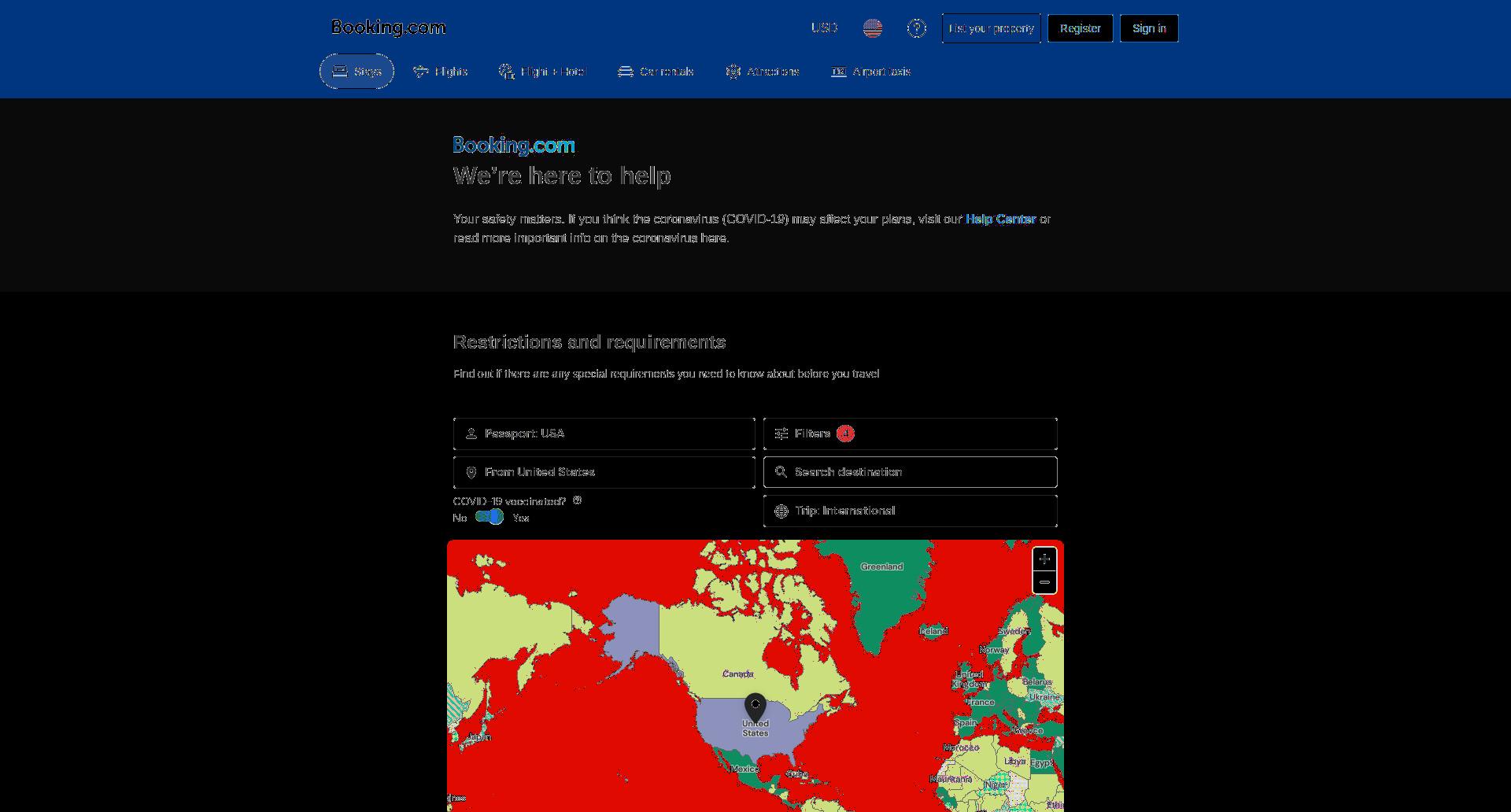Click Libya on the map
The width and height of the screenshot is (1511, 812).
[1015, 761]
